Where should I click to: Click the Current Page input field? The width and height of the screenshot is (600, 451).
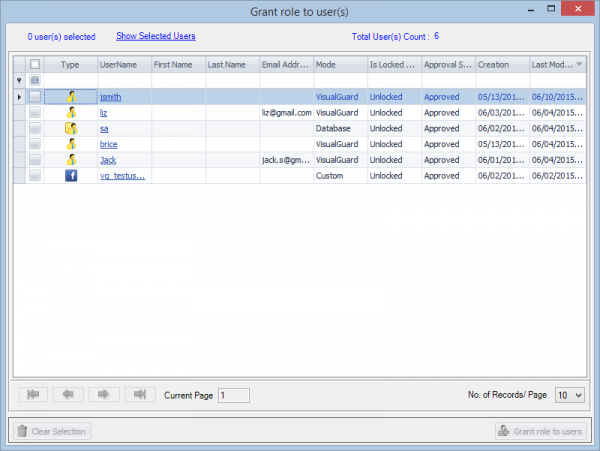click(234, 395)
